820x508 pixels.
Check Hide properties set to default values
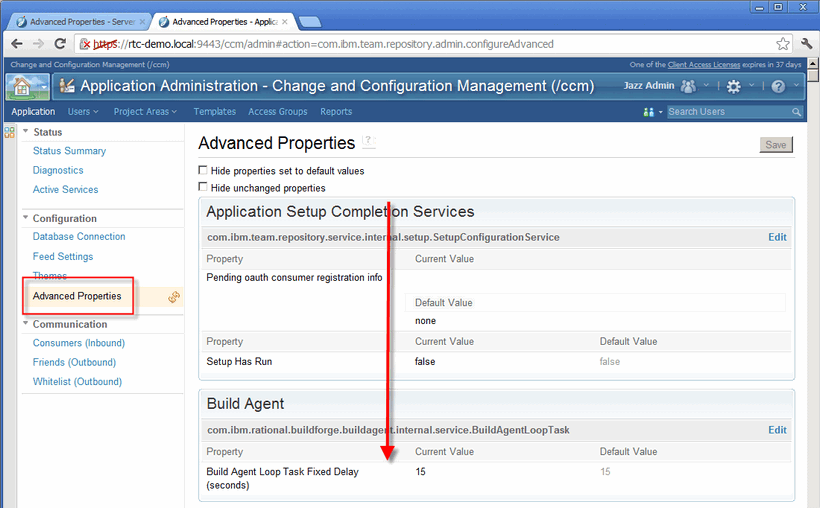click(203, 170)
